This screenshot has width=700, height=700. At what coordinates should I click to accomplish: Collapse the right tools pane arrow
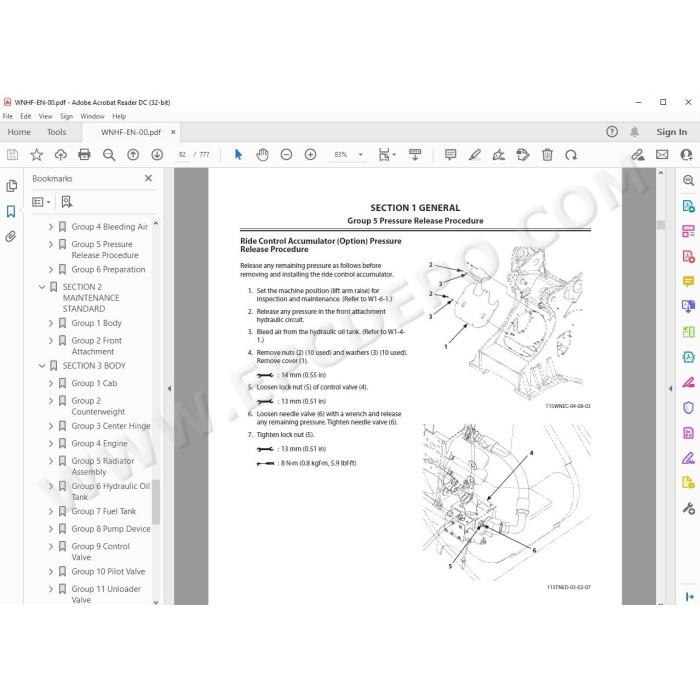point(670,389)
